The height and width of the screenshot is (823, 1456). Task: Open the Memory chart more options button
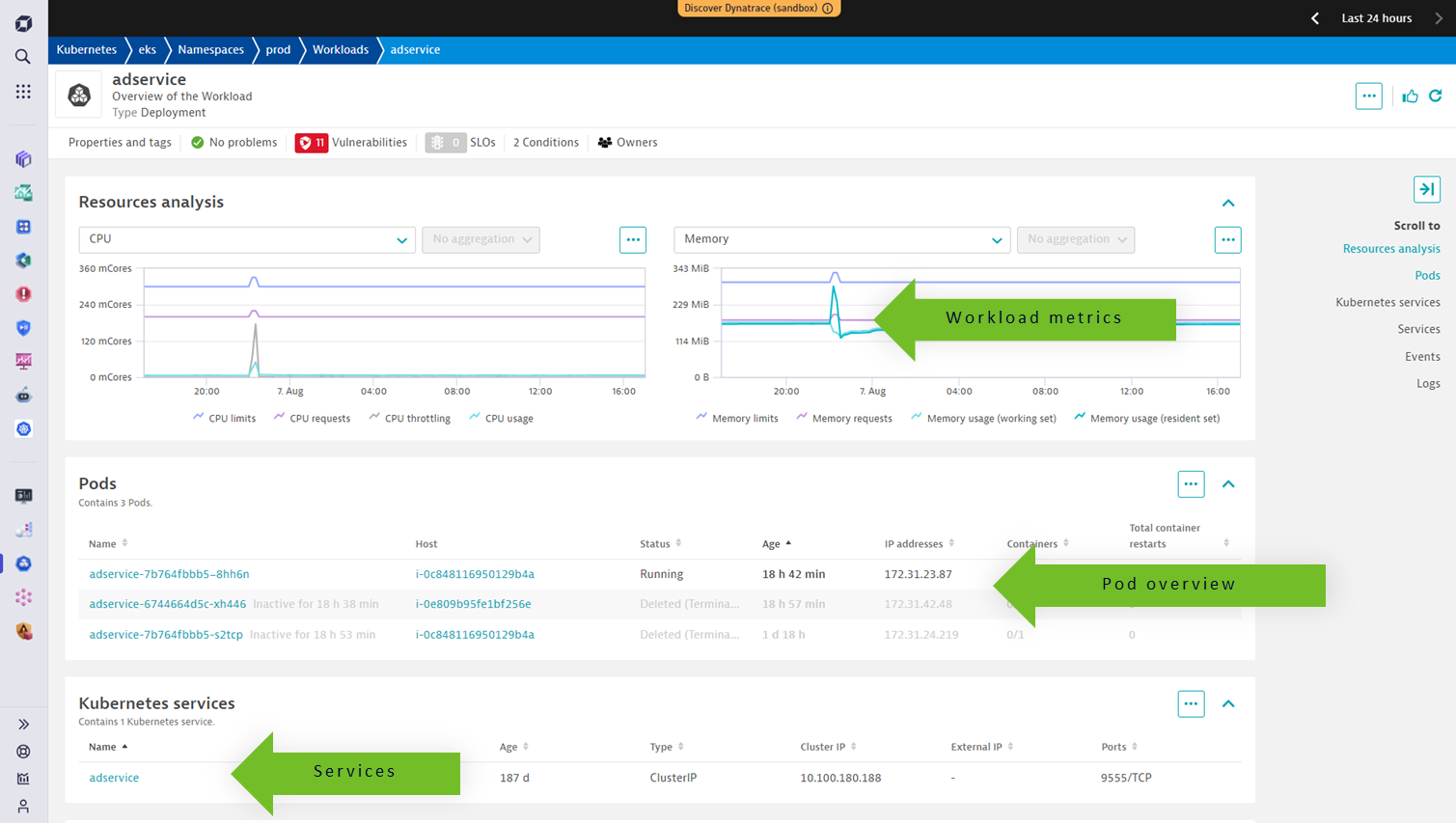(1227, 239)
